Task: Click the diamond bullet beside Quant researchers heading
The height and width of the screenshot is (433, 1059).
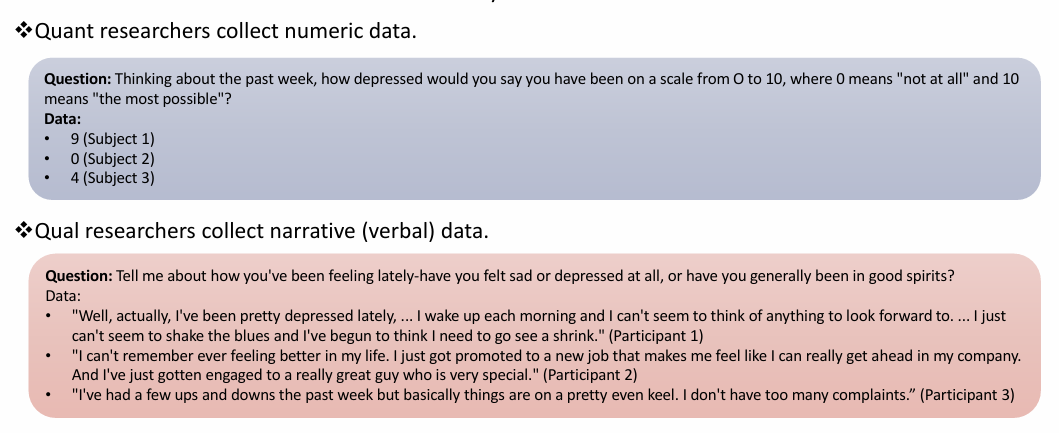Action: (x=24, y=32)
